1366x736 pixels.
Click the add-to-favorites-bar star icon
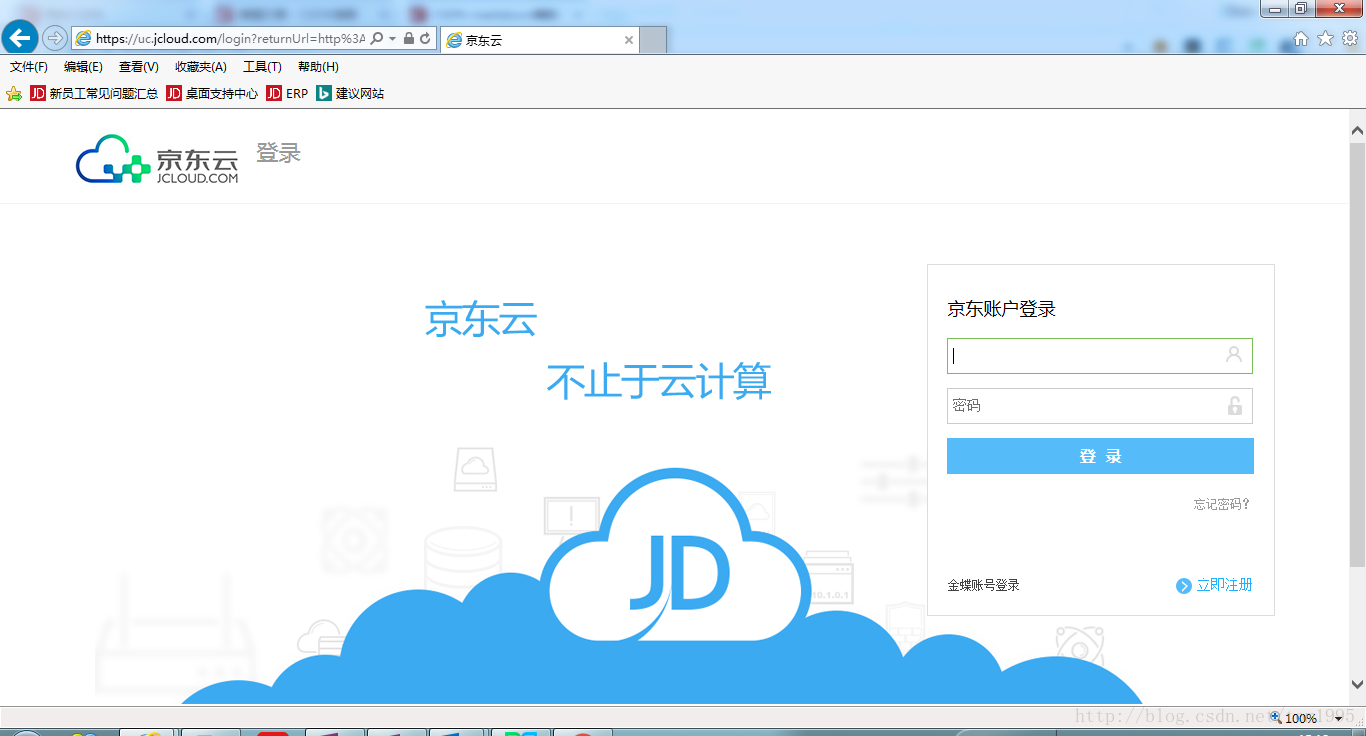click(x=14, y=94)
